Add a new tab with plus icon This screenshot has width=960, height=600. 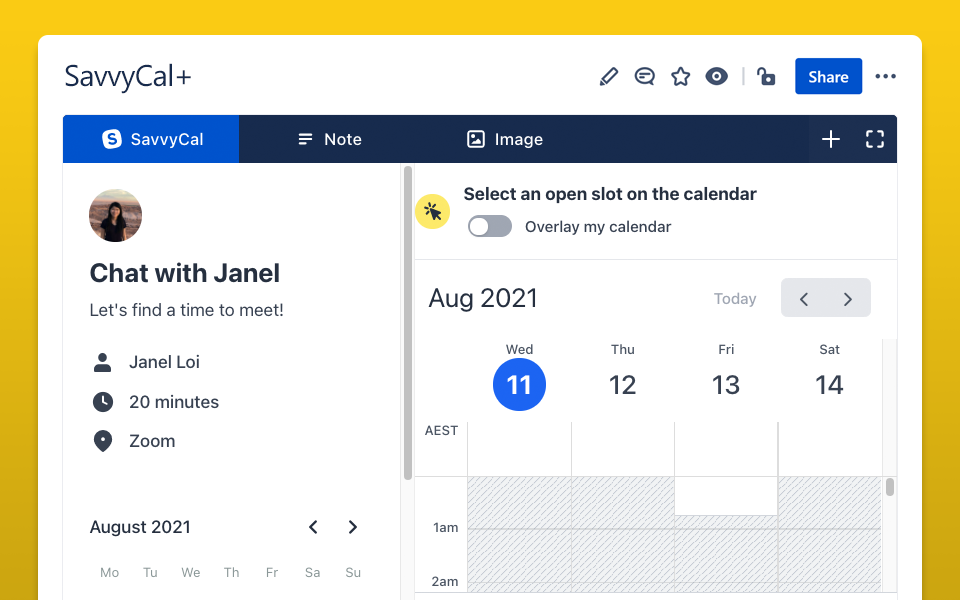[831, 139]
